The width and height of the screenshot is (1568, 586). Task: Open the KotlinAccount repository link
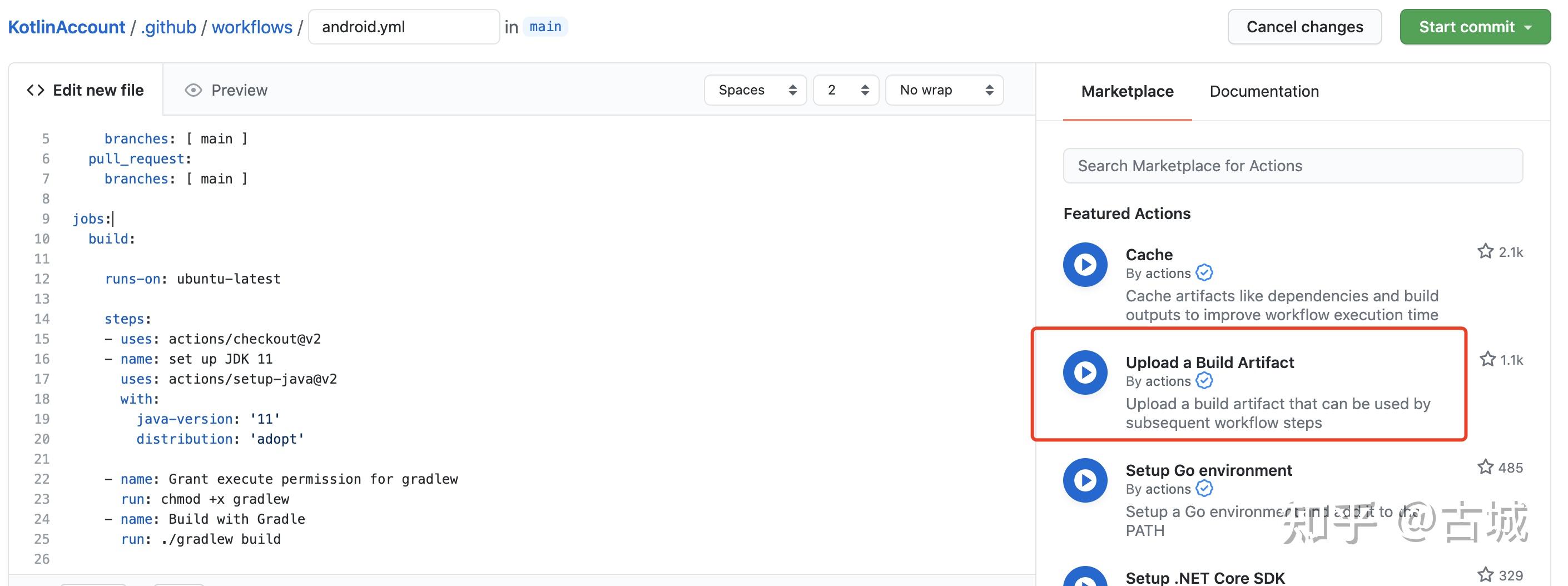(67, 26)
